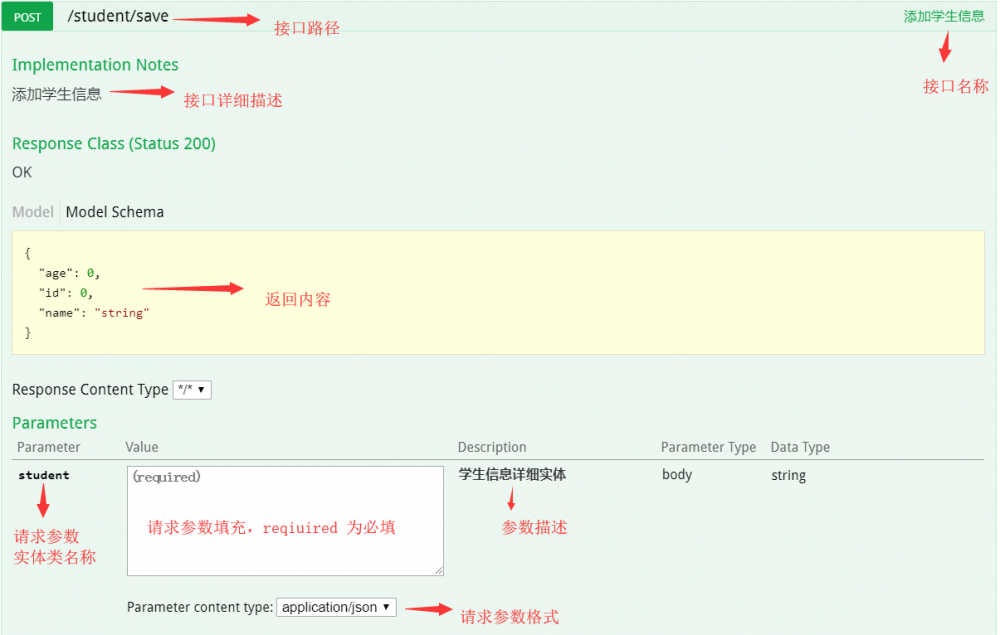Image resolution: width=1000 pixels, height=635 pixels.
Task: Open the Response Content Type dropdown
Action: click(191, 389)
